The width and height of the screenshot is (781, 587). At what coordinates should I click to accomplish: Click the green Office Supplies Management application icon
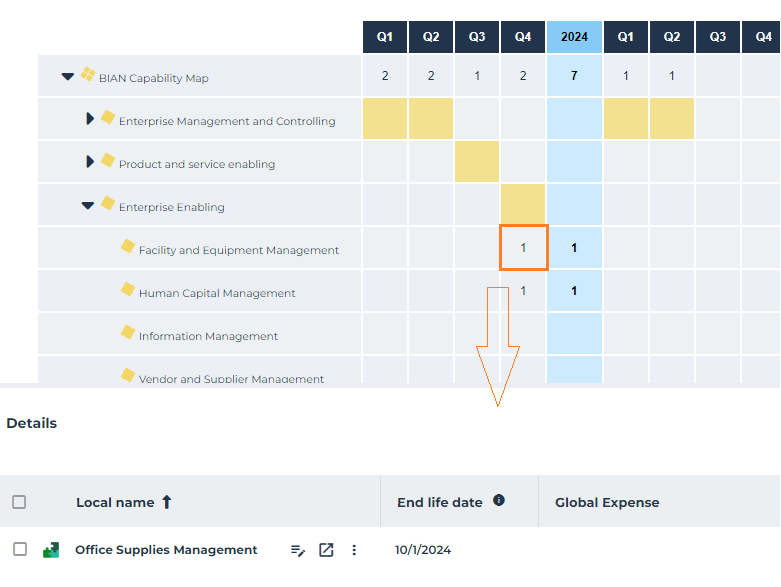(x=50, y=549)
